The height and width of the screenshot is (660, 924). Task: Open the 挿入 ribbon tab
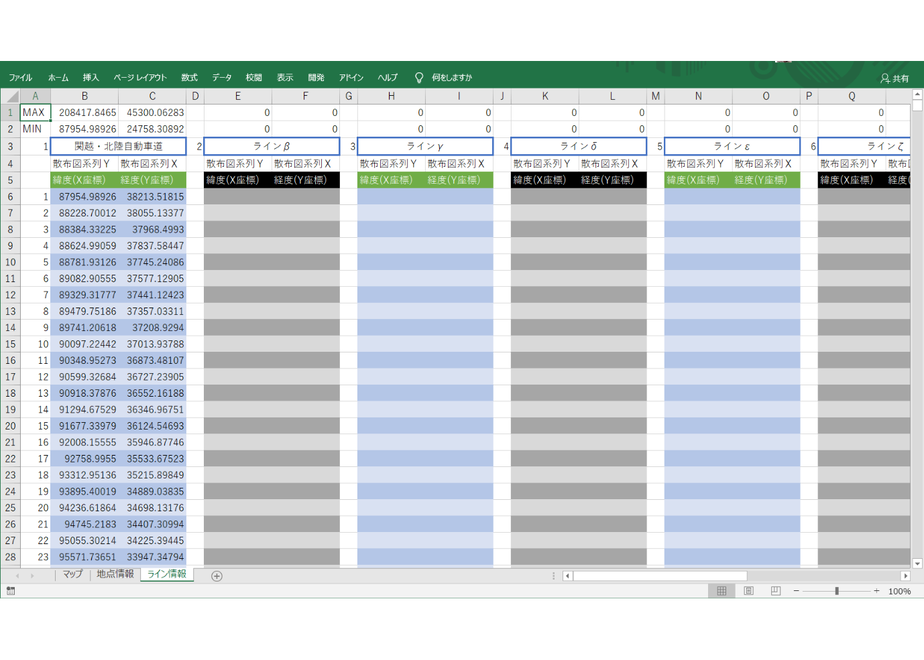point(91,77)
